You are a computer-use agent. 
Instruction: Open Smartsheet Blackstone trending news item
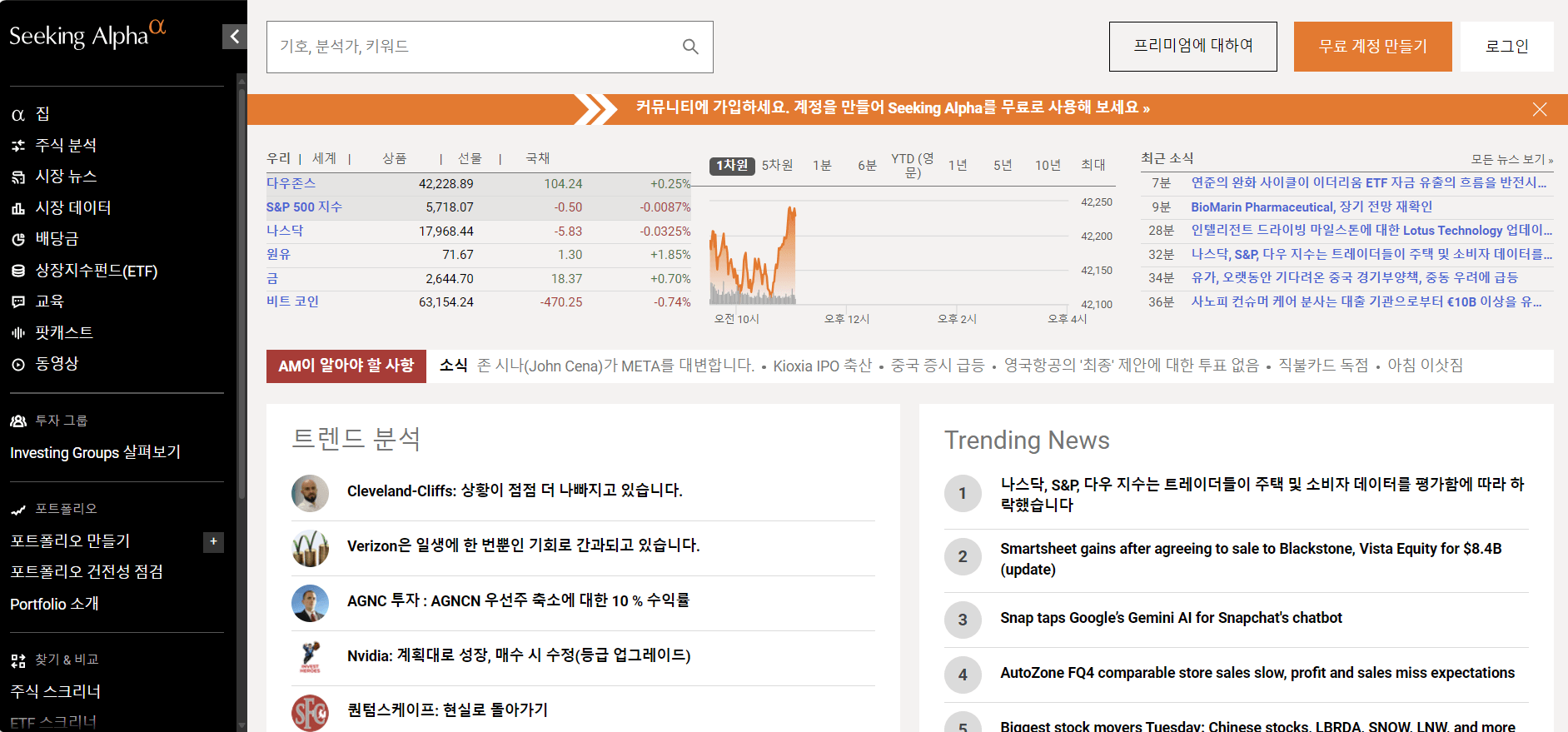[1251, 559]
